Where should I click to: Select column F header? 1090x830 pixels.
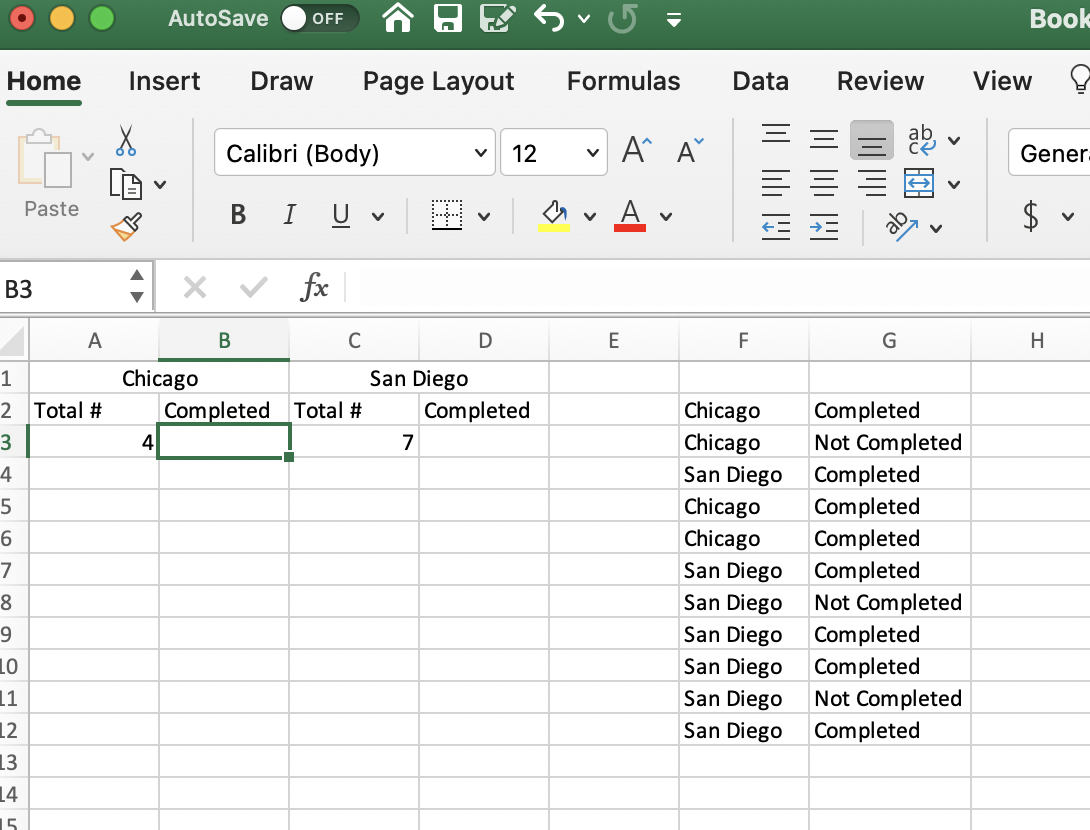(744, 341)
